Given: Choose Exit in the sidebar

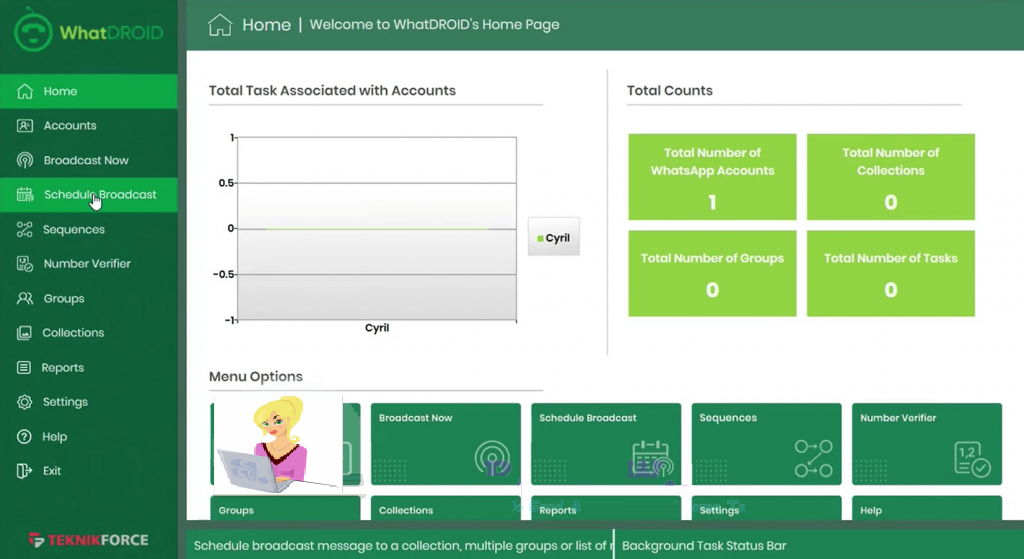Looking at the screenshot, I should click(89, 471).
